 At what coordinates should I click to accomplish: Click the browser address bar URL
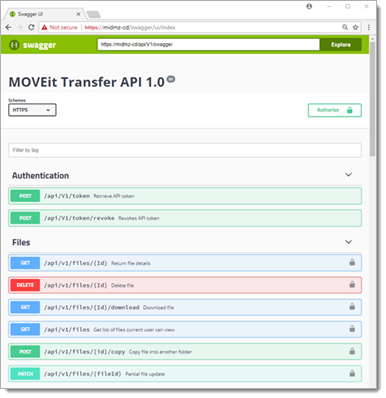coord(130,27)
